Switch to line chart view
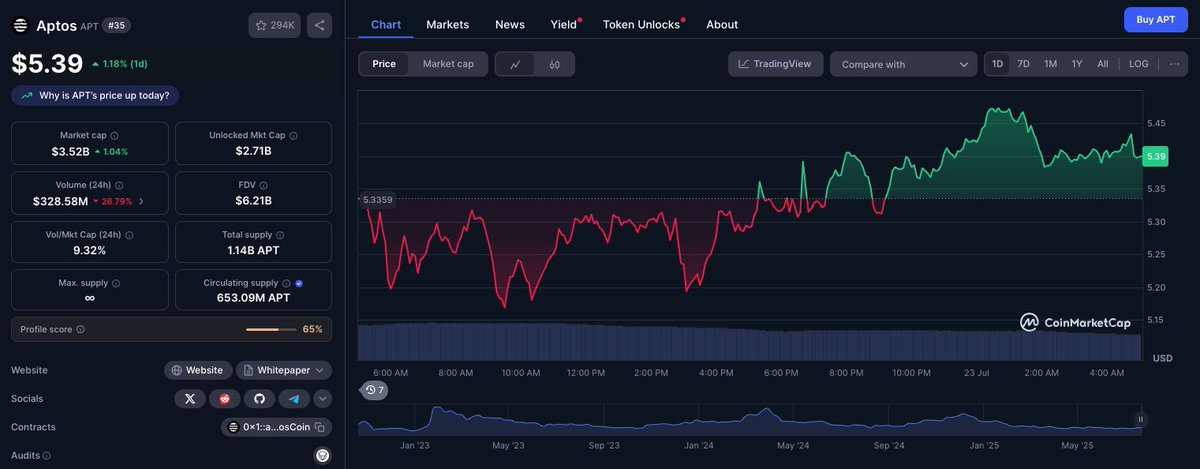This screenshot has height=469, width=1200. tap(515, 64)
